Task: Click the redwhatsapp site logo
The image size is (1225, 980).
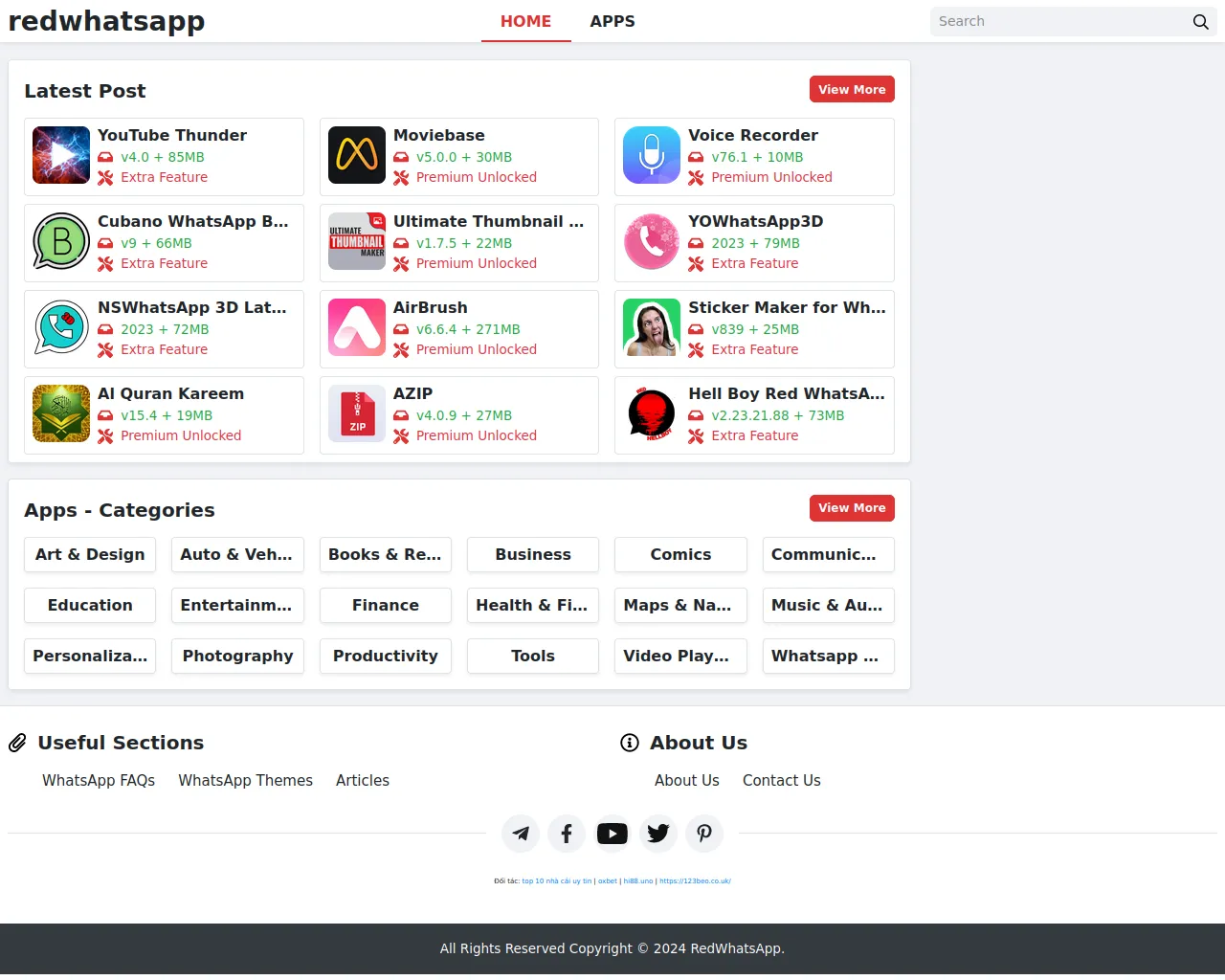Action: pos(106,21)
